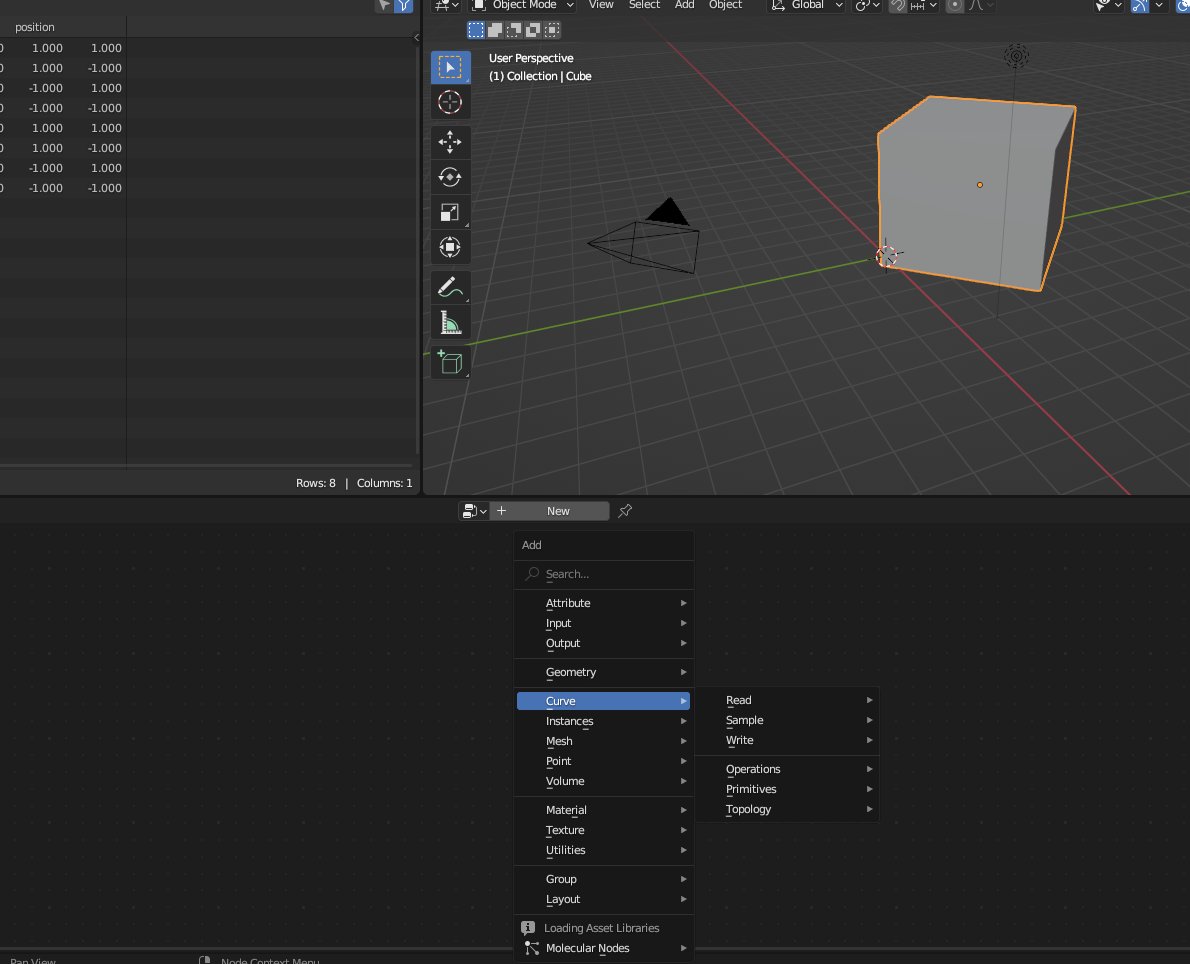This screenshot has height=964, width=1190.
Task: Activate the 3D Cursor tool
Action: (450, 102)
